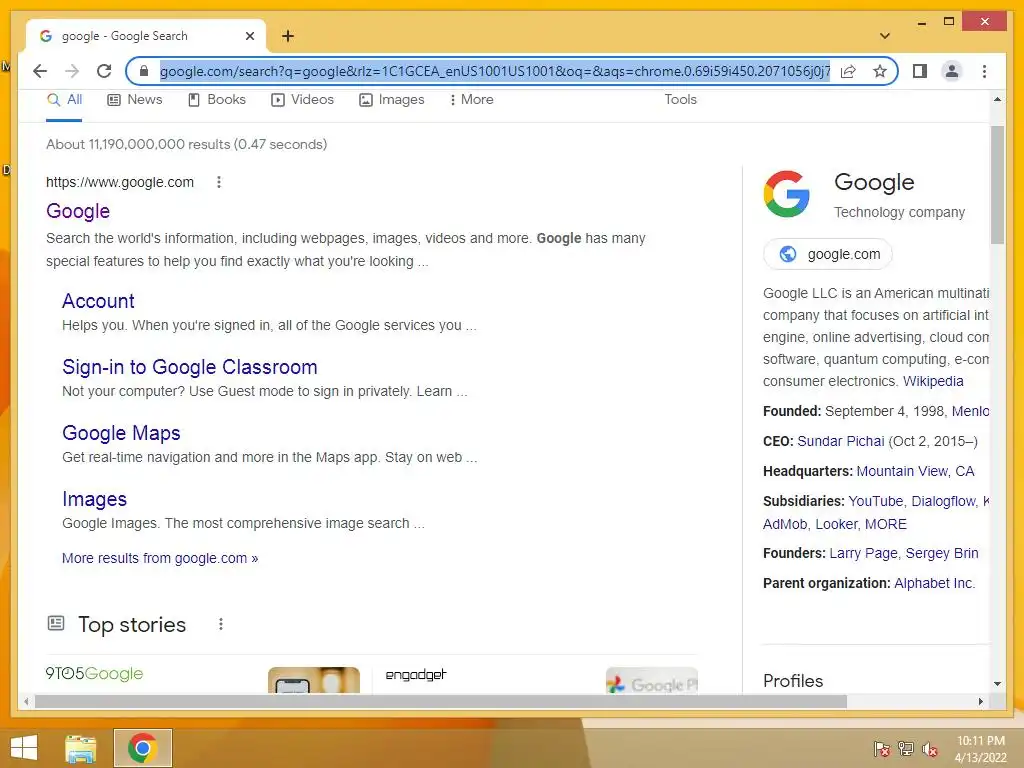Open the options menu beside https://www.google.com
This screenshot has width=1024, height=768.
(x=219, y=182)
